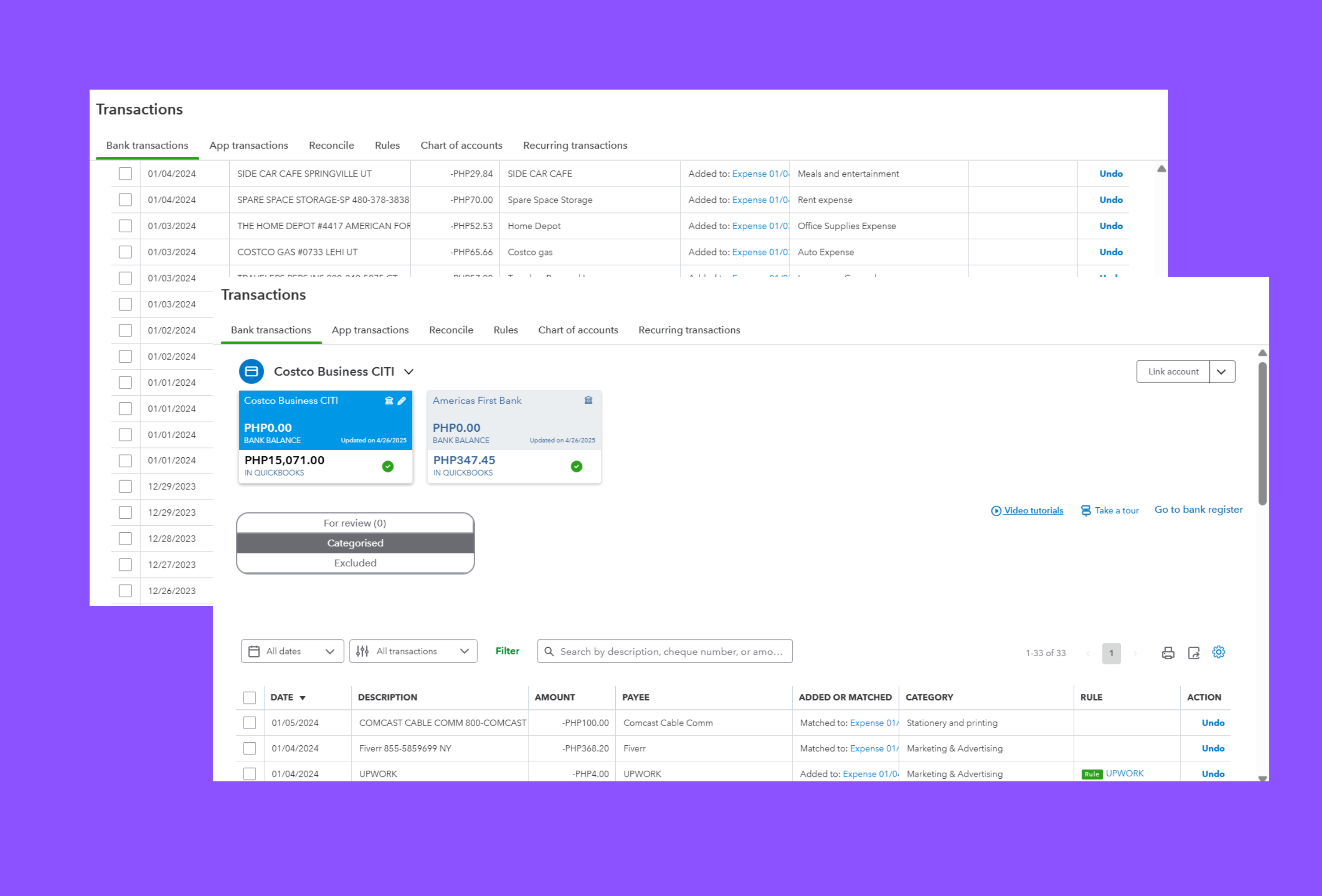Click the edit pencil on Costco Business CITI card
The width and height of the screenshot is (1322, 896).
point(401,401)
